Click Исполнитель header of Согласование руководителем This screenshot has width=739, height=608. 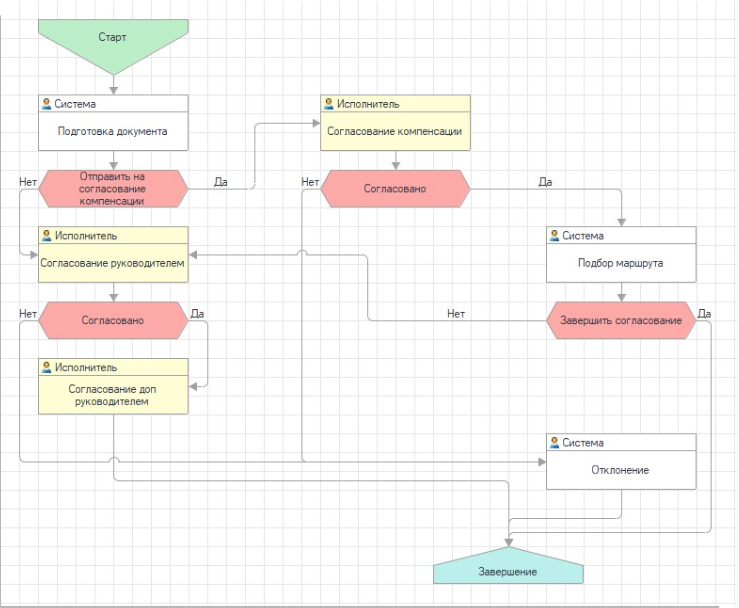tap(113, 236)
